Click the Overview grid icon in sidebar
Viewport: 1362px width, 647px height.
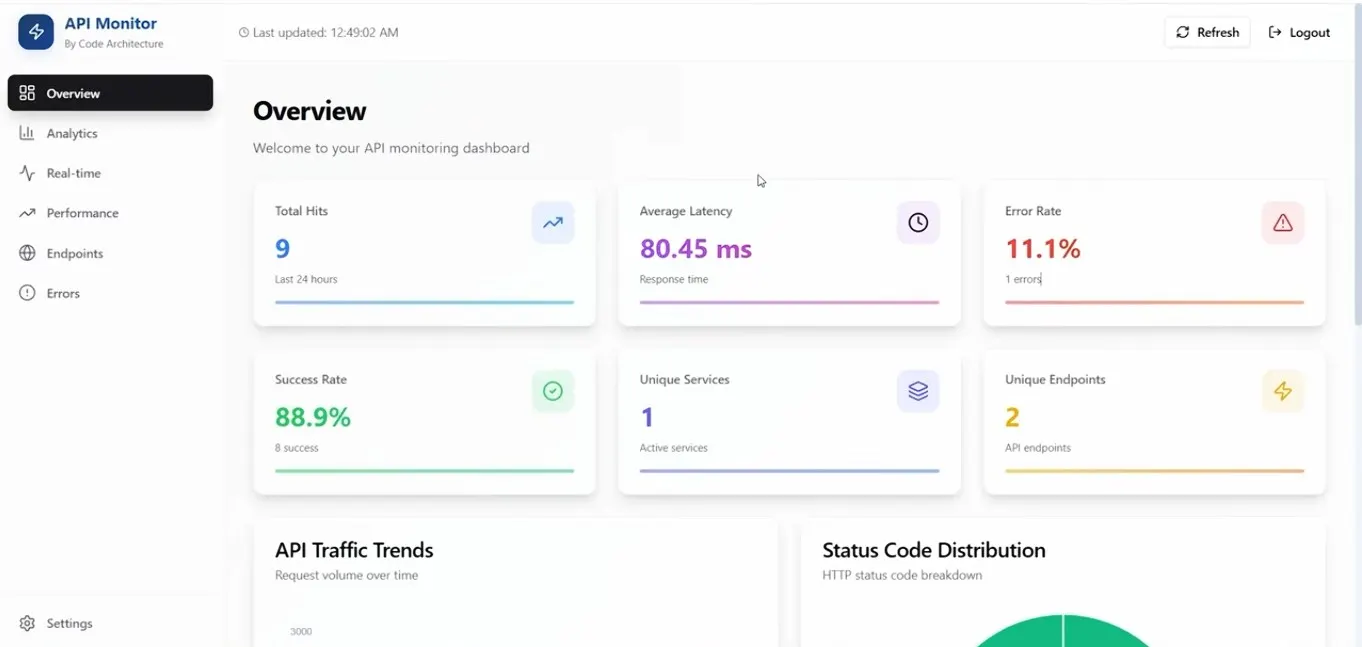coord(27,93)
